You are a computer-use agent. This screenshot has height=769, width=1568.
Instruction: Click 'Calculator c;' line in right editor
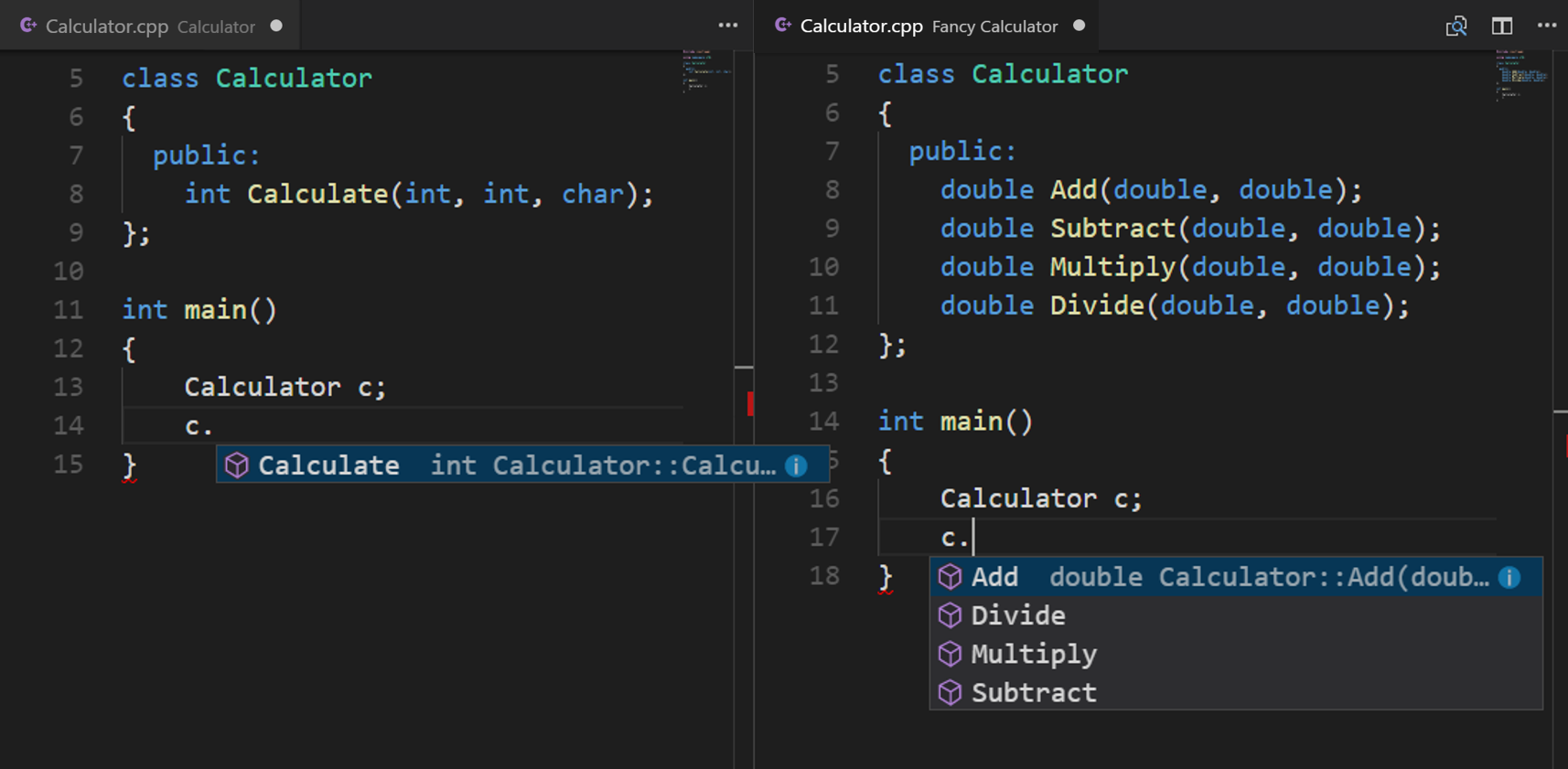click(x=1041, y=498)
